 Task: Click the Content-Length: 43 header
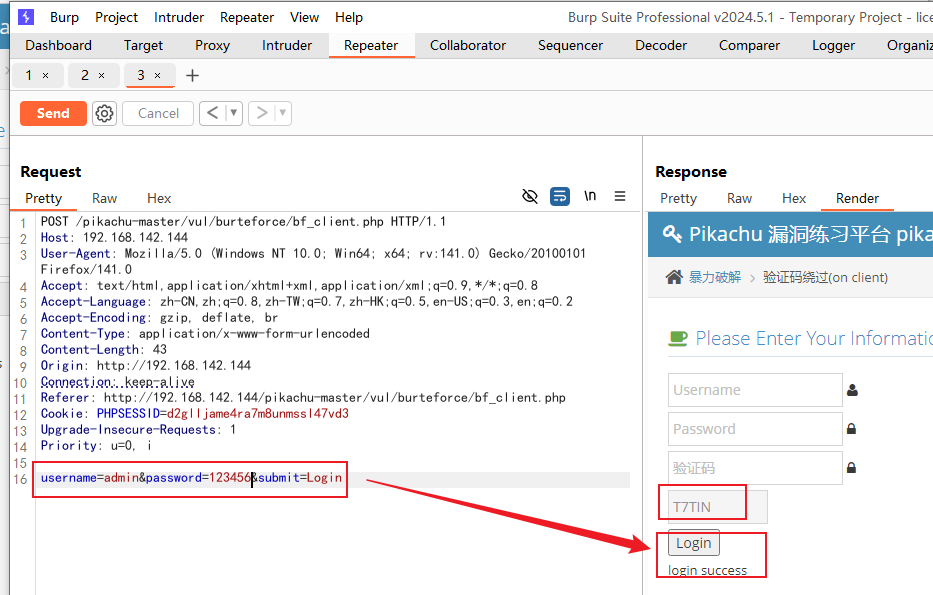coord(104,349)
